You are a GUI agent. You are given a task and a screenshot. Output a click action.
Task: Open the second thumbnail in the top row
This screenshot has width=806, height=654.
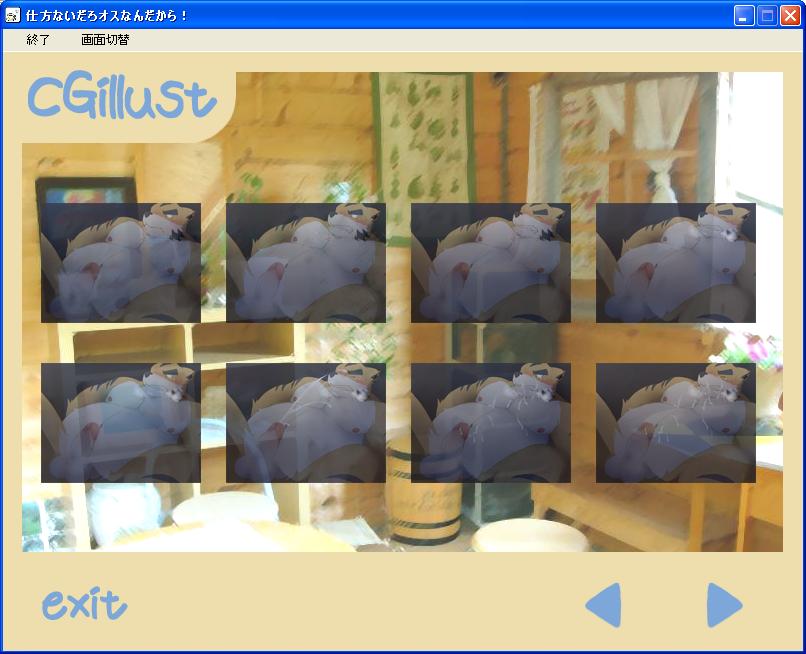pyautogui.click(x=306, y=263)
